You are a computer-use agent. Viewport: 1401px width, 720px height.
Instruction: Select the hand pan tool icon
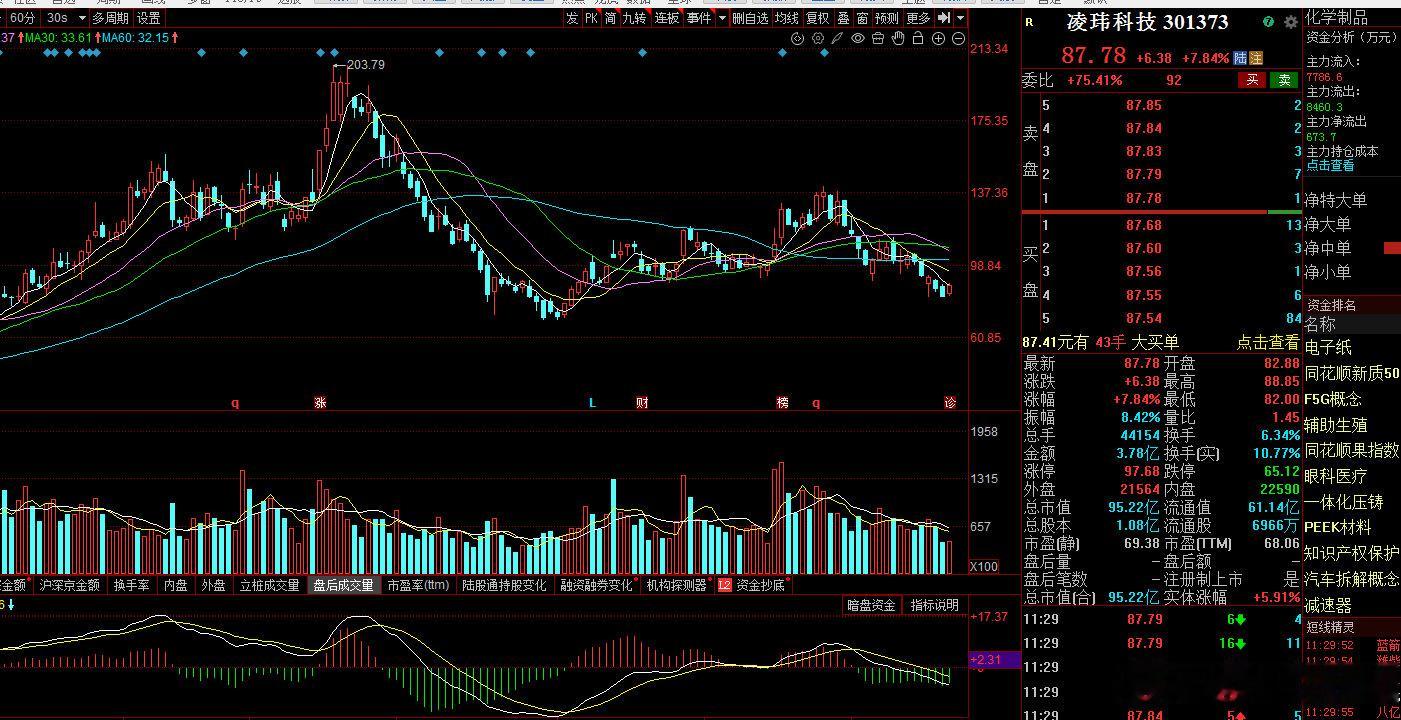[x=898, y=38]
